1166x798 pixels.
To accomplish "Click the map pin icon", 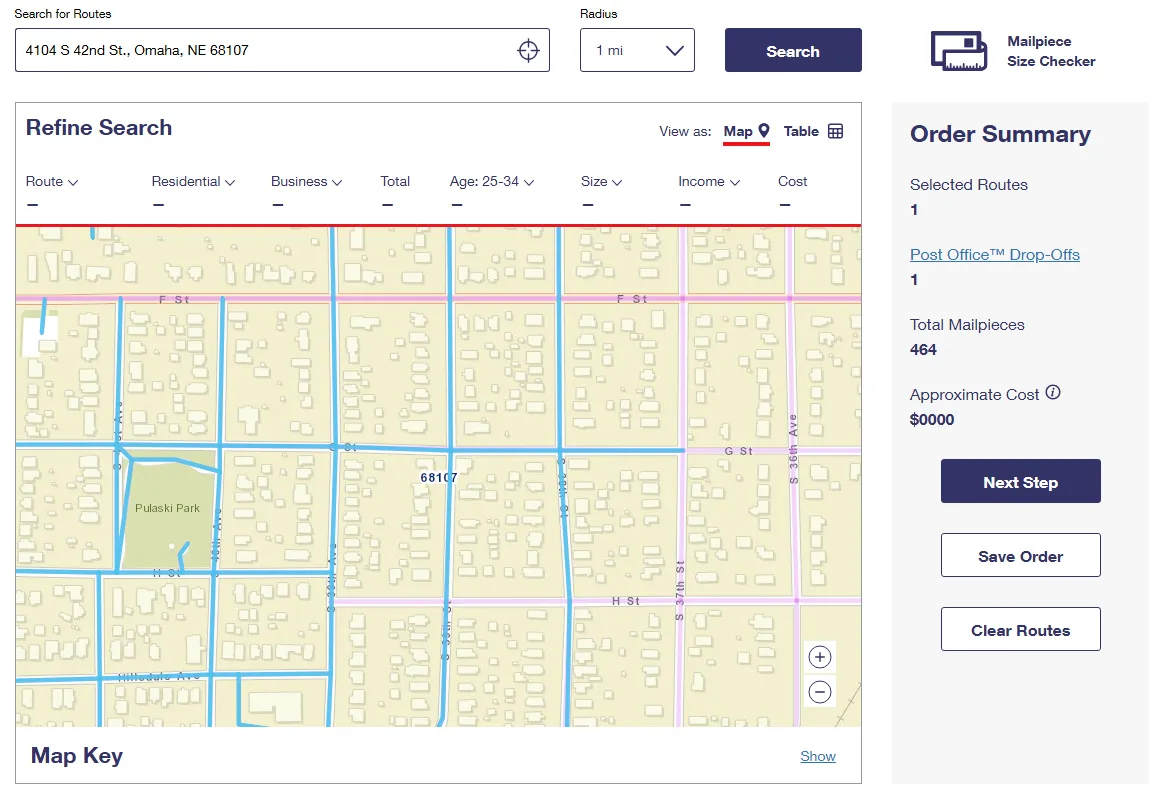I will point(764,131).
